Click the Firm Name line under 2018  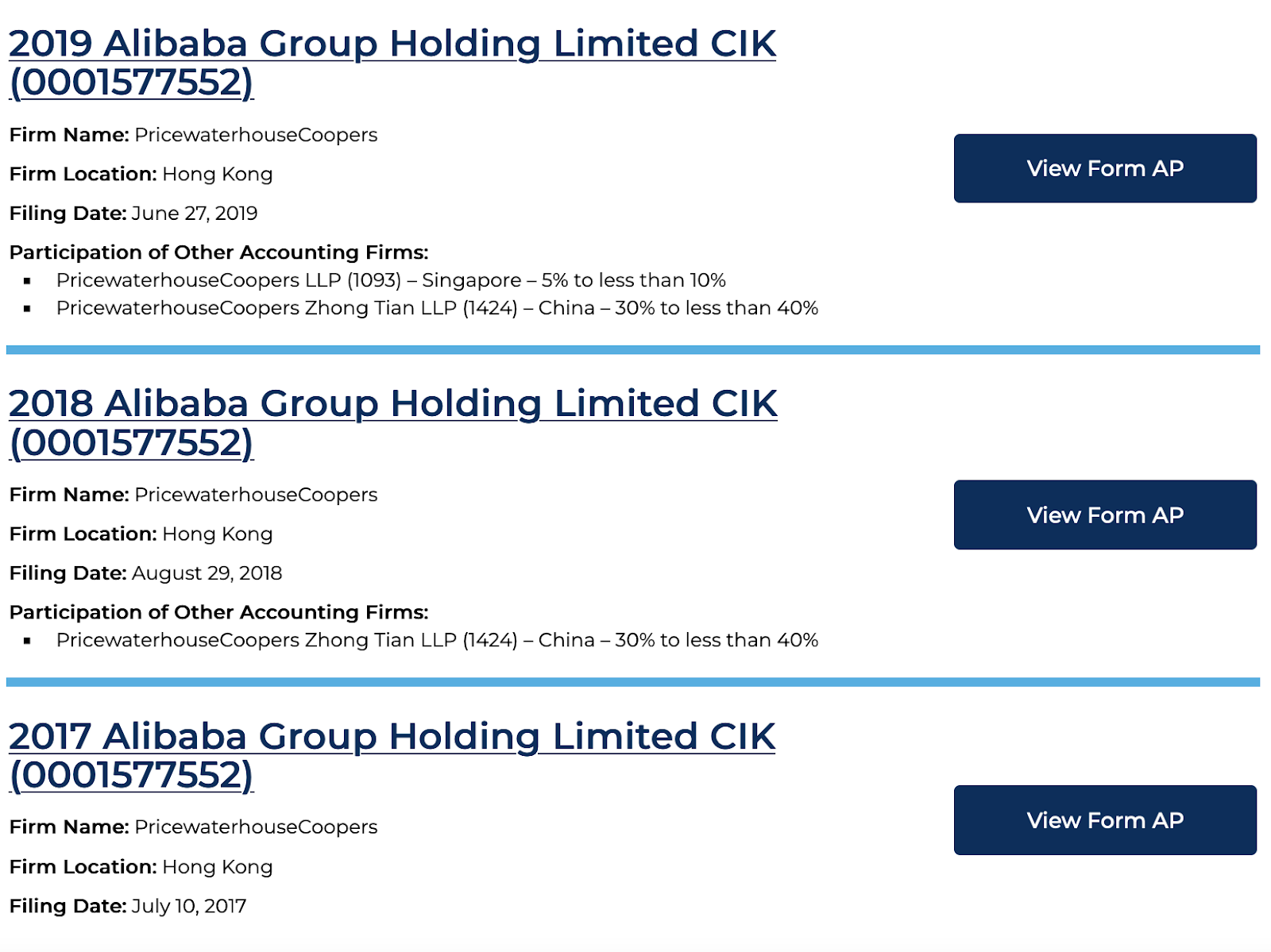[x=193, y=495]
